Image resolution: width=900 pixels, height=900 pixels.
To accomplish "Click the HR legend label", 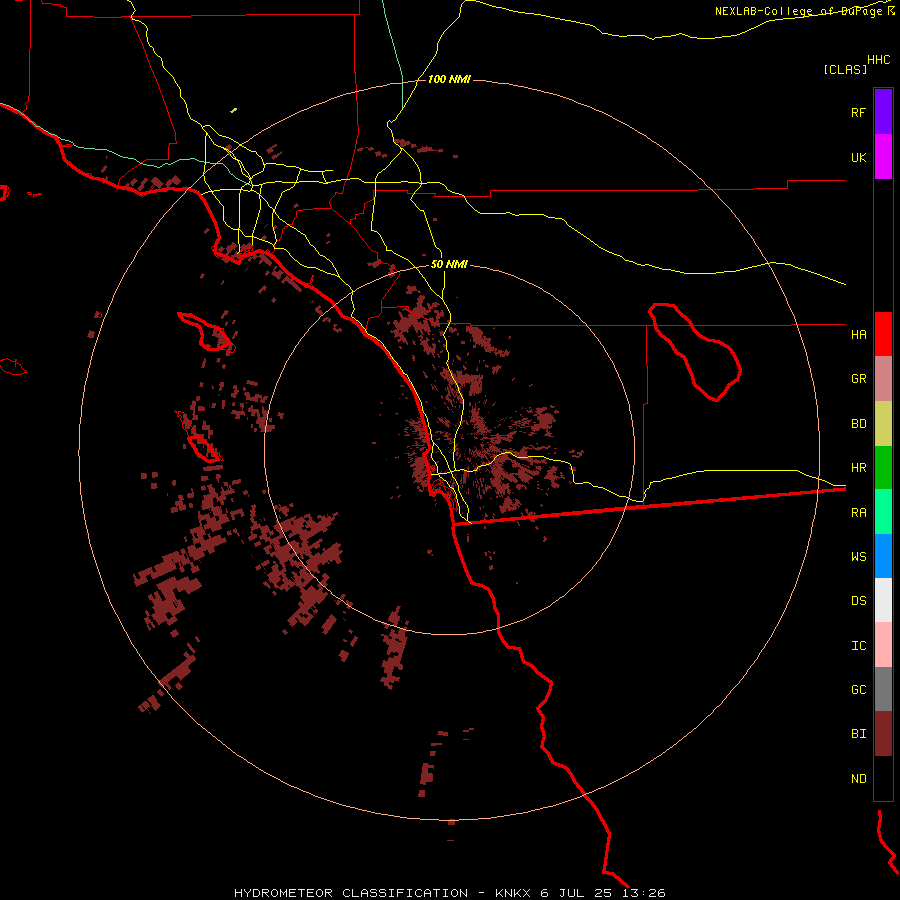I will [858, 468].
